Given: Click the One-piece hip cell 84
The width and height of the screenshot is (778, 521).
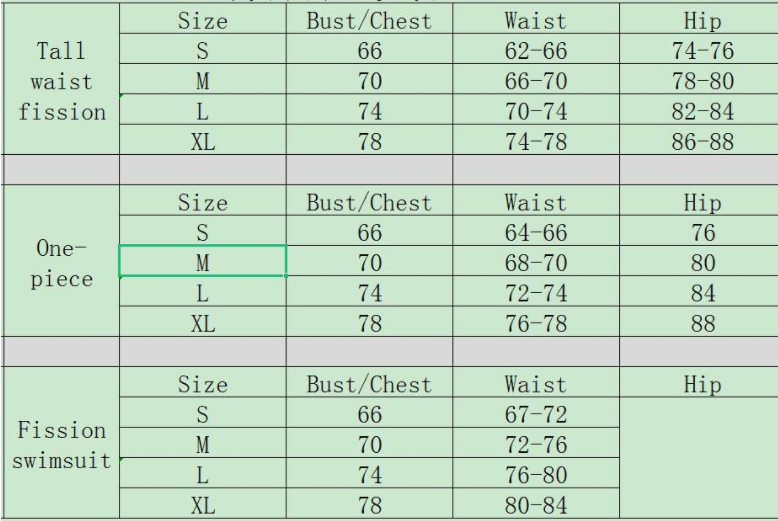Looking at the screenshot, I should pyautogui.click(x=700, y=293).
